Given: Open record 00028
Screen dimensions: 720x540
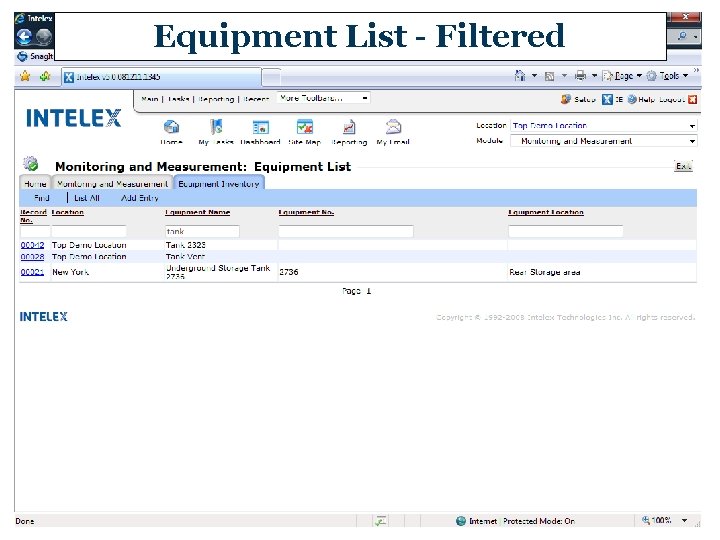Looking at the screenshot, I should (32, 257).
